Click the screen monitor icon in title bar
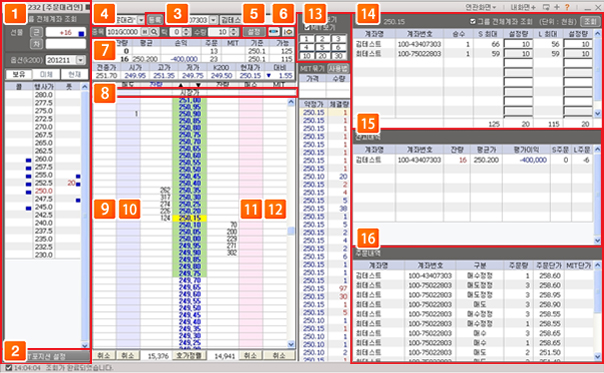This screenshot has height=373, width=604. (546, 7)
